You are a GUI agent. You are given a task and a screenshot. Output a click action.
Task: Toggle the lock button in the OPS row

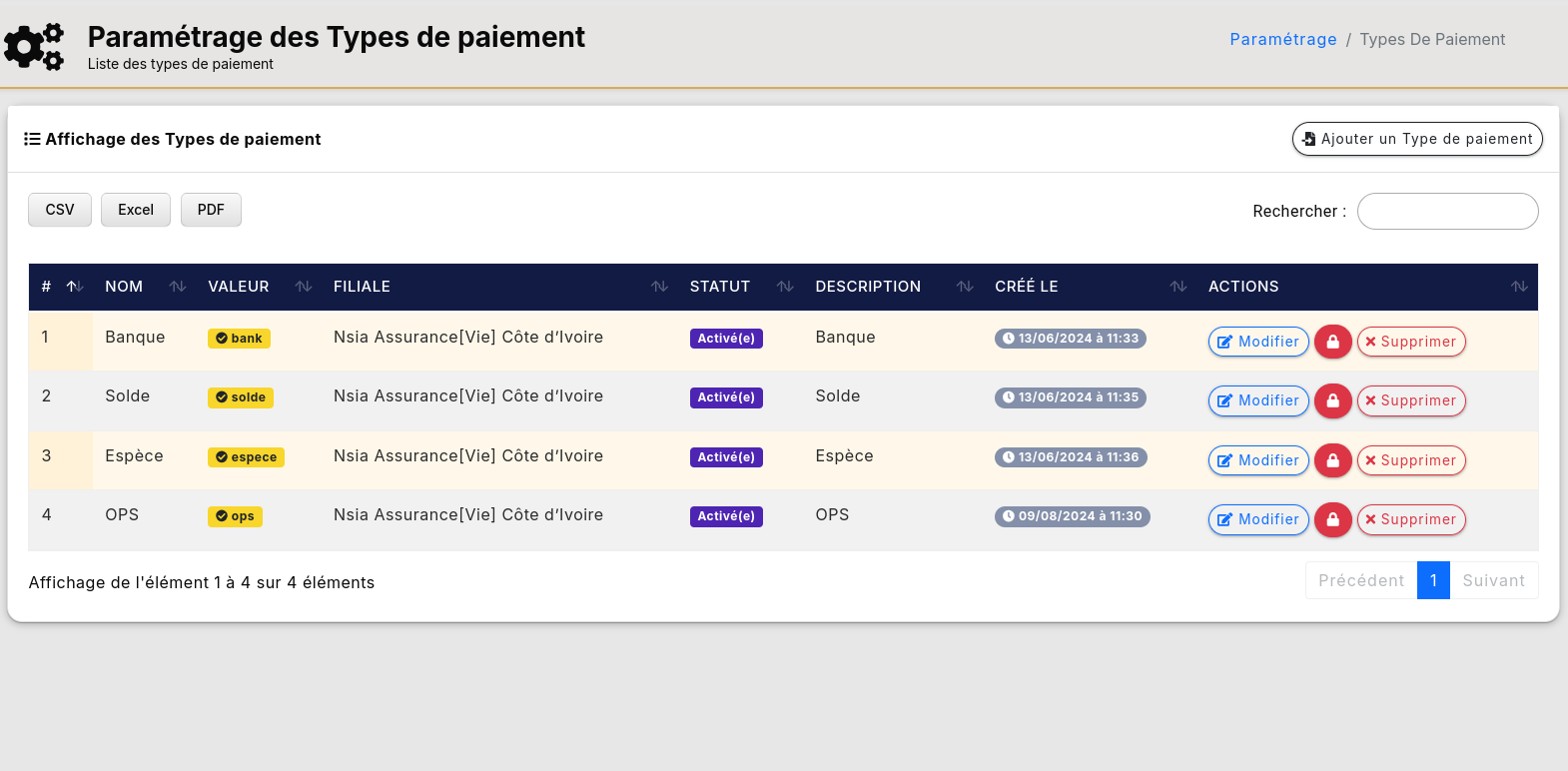point(1332,519)
